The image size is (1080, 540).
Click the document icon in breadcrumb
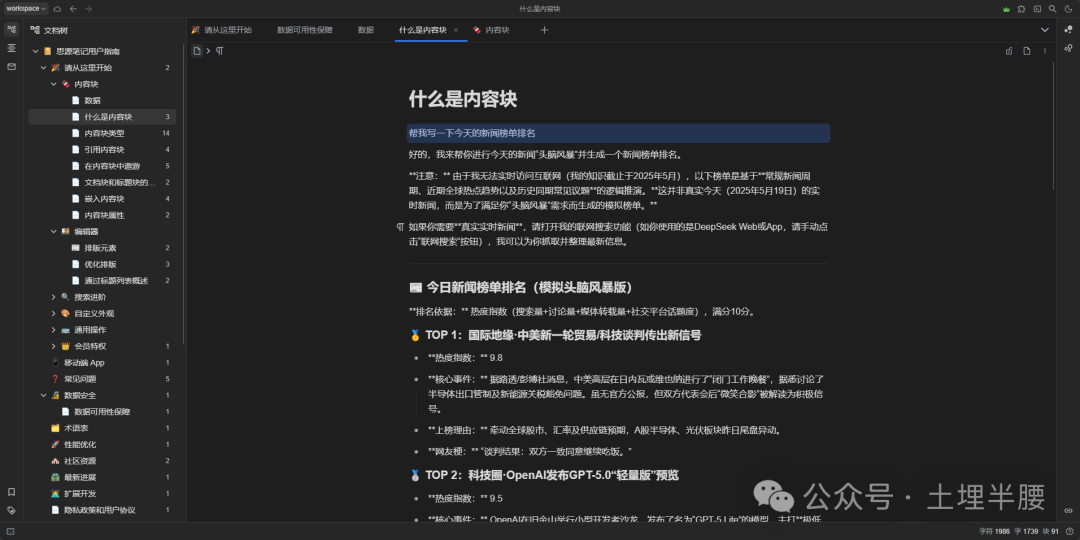(196, 51)
